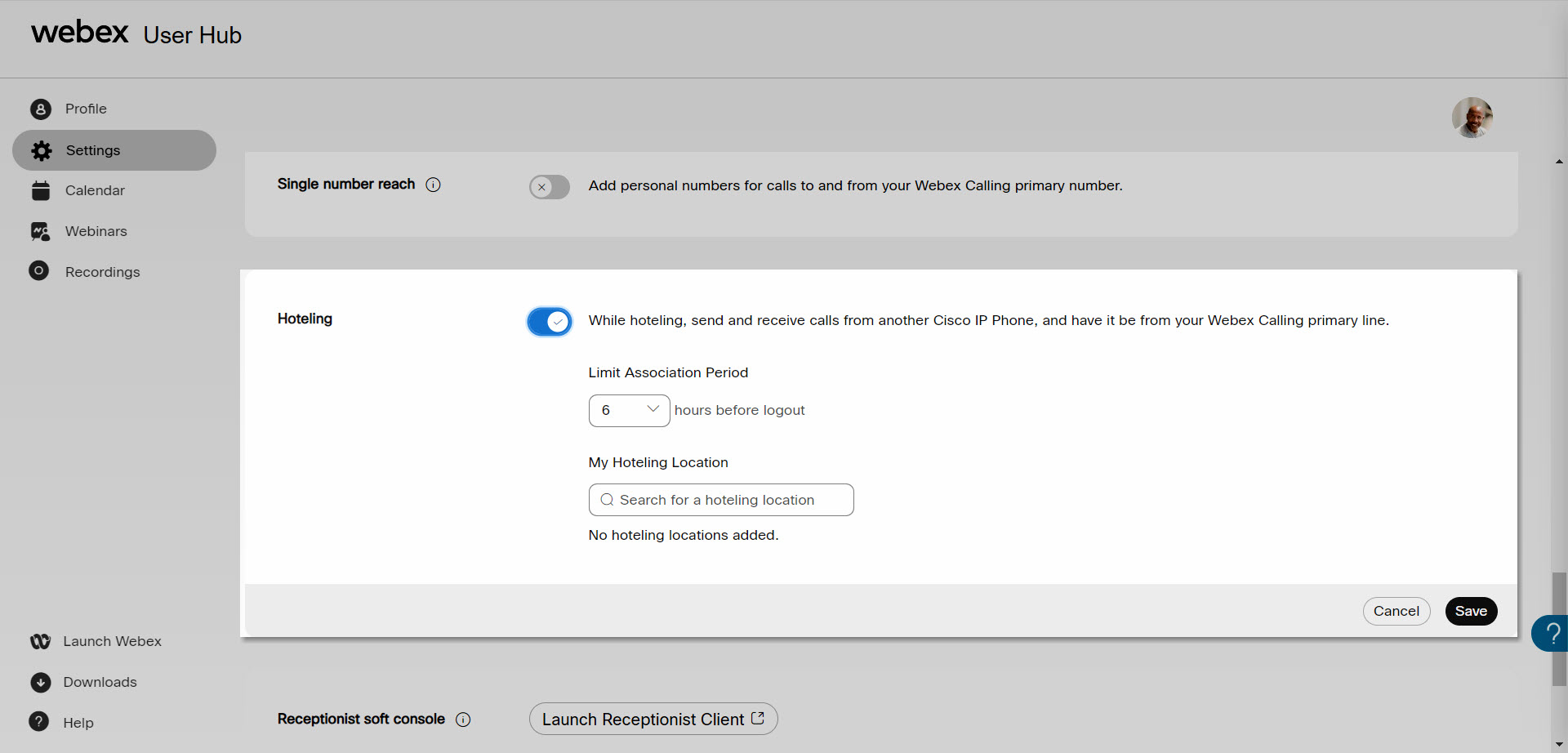
Task: Click the Webinars icon in sidebar
Action: pos(41,231)
